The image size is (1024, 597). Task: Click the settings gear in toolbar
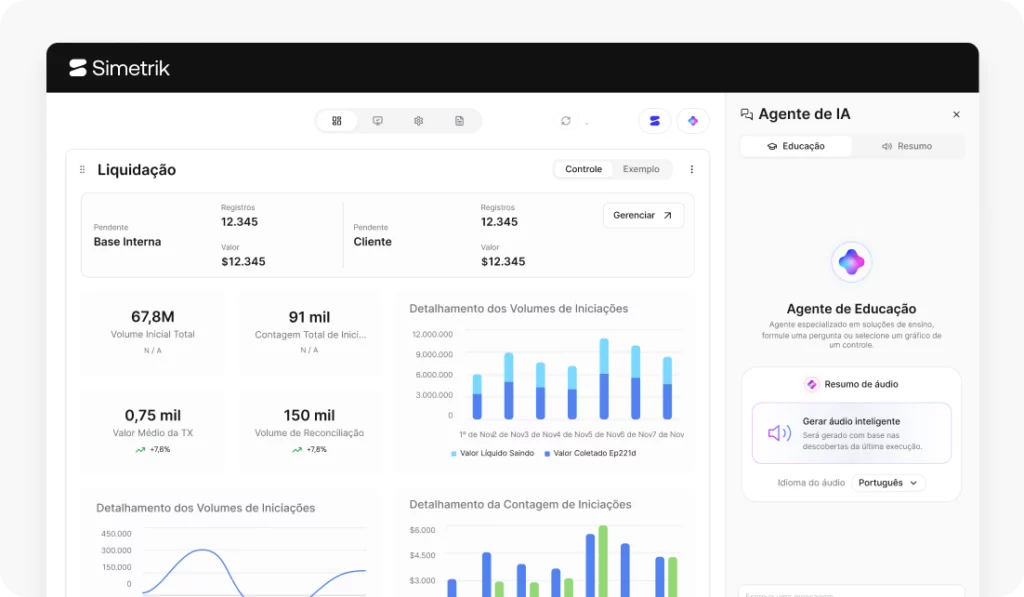[419, 121]
